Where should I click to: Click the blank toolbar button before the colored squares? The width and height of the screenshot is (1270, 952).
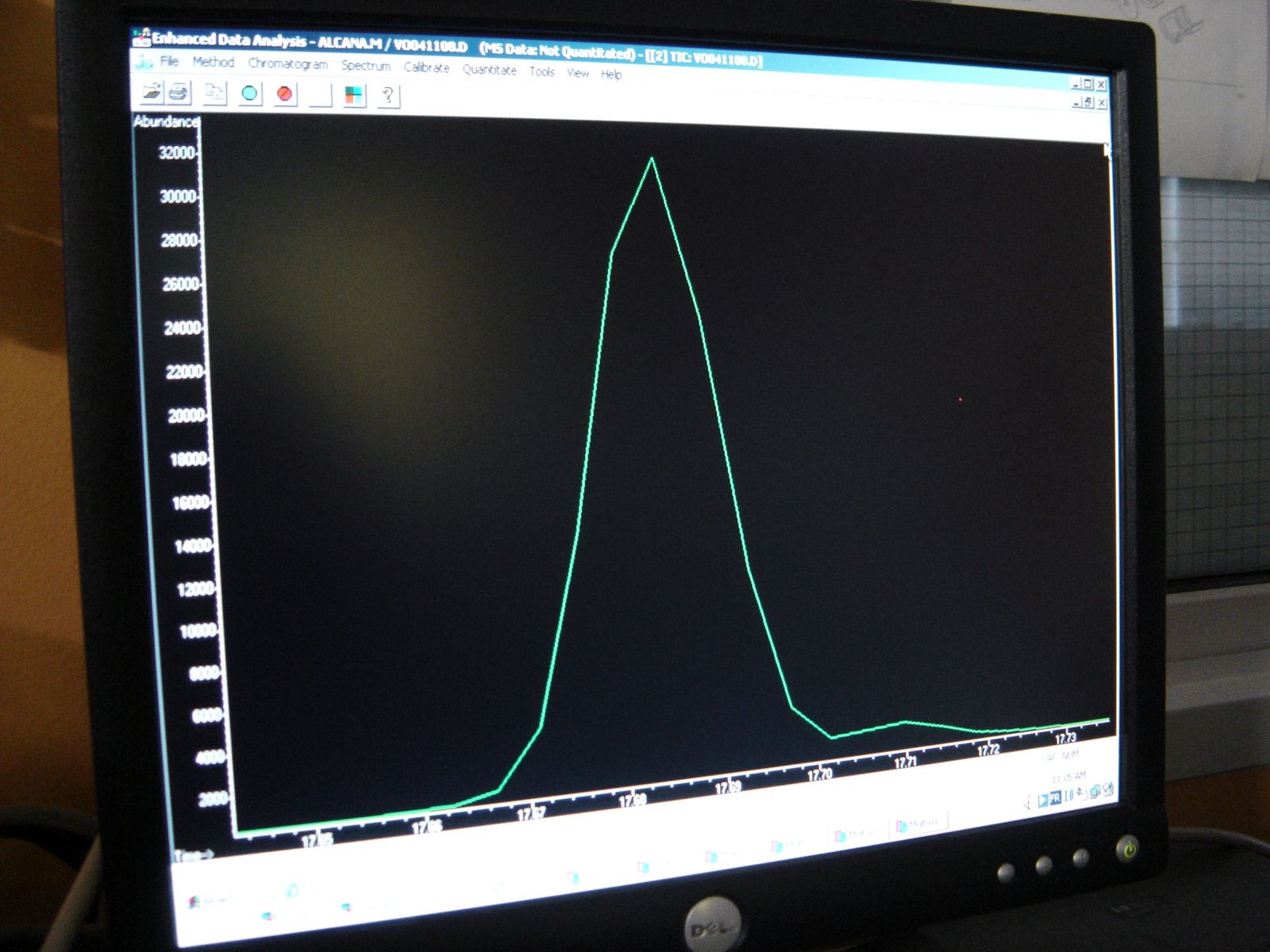pos(319,95)
